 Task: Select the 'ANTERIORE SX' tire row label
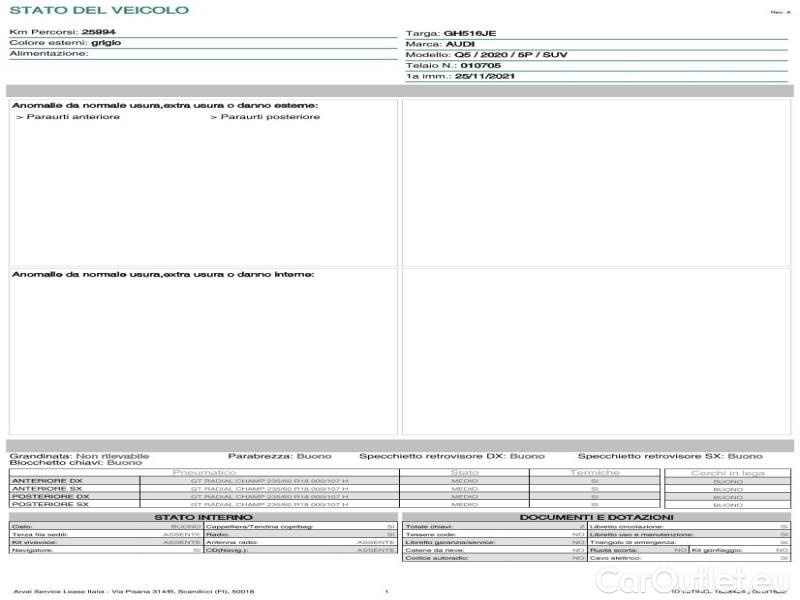47,489
